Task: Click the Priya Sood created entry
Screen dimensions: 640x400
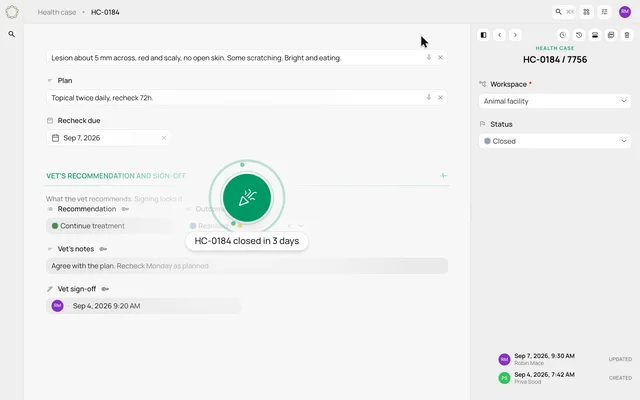Action: point(565,378)
